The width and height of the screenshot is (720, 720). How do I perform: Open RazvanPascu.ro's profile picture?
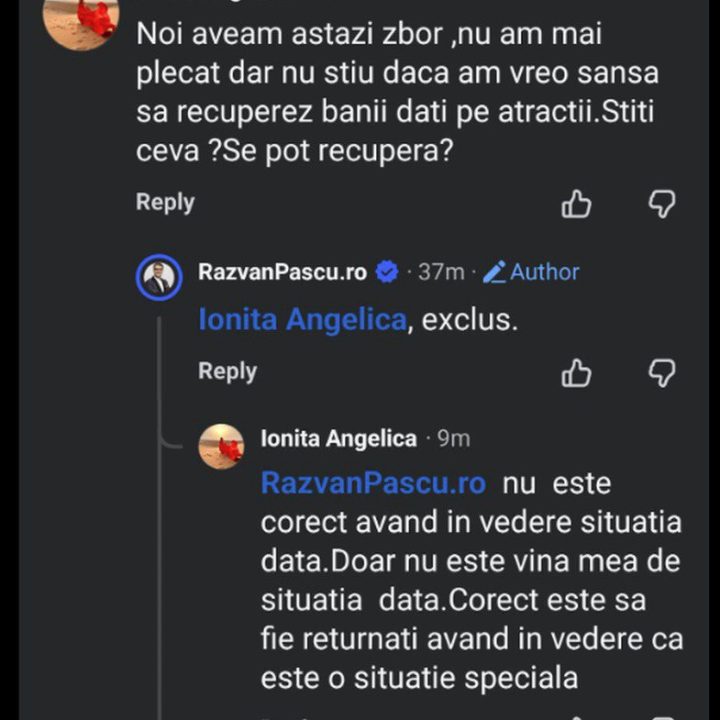159,277
